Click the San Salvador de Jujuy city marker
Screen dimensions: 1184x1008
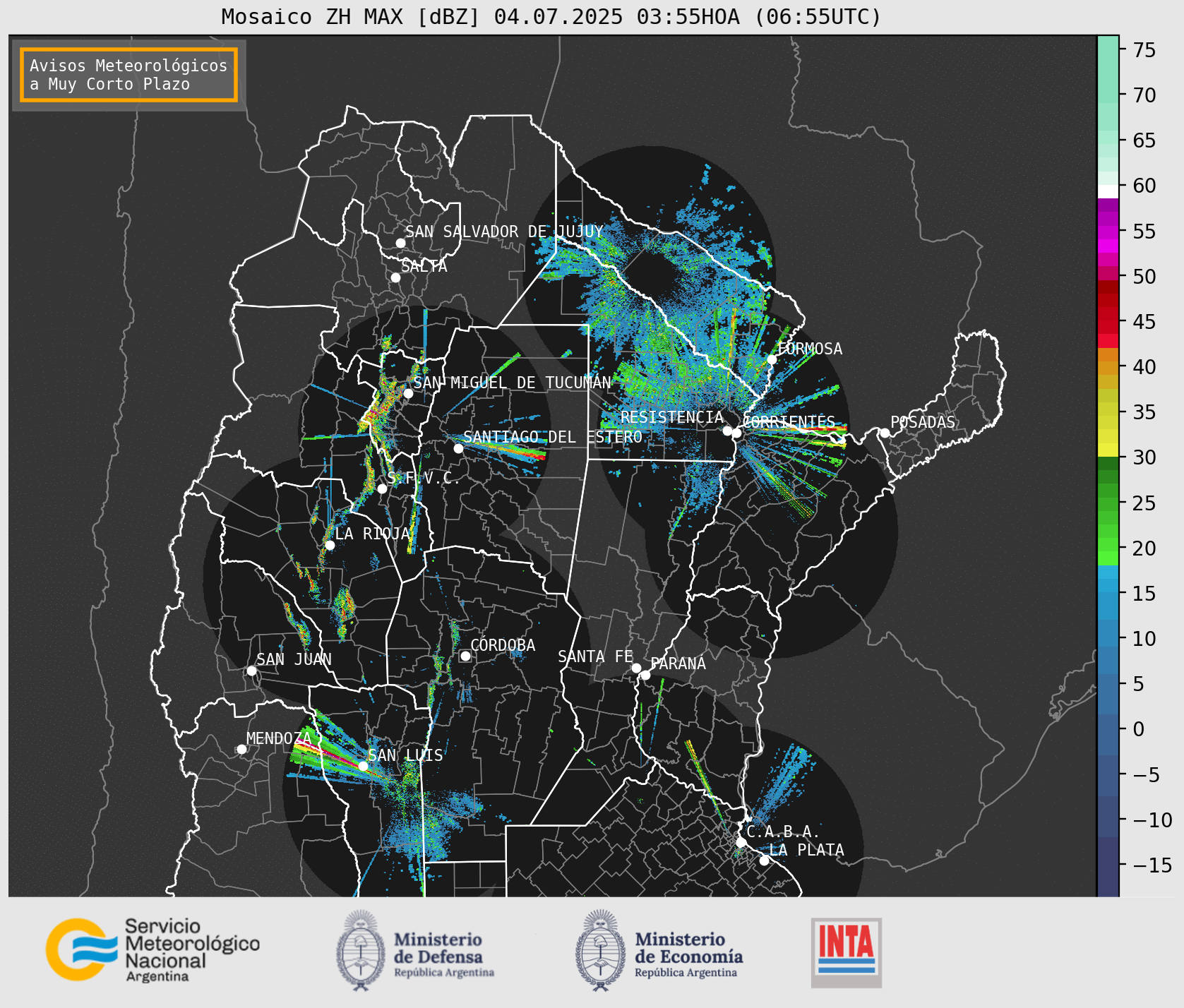[x=400, y=243]
